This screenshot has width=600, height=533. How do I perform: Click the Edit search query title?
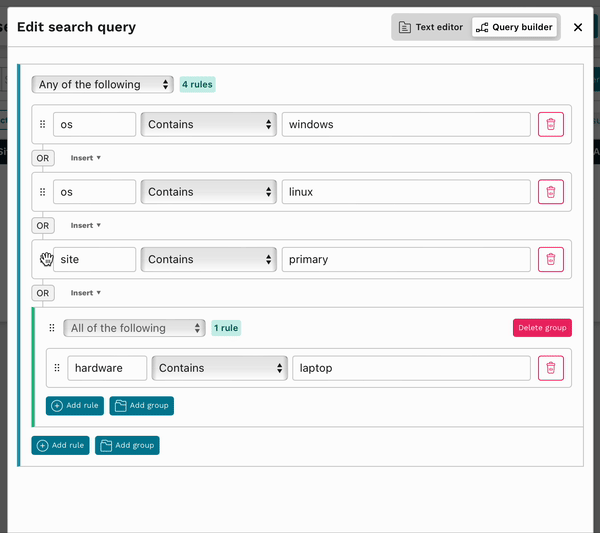77,27
